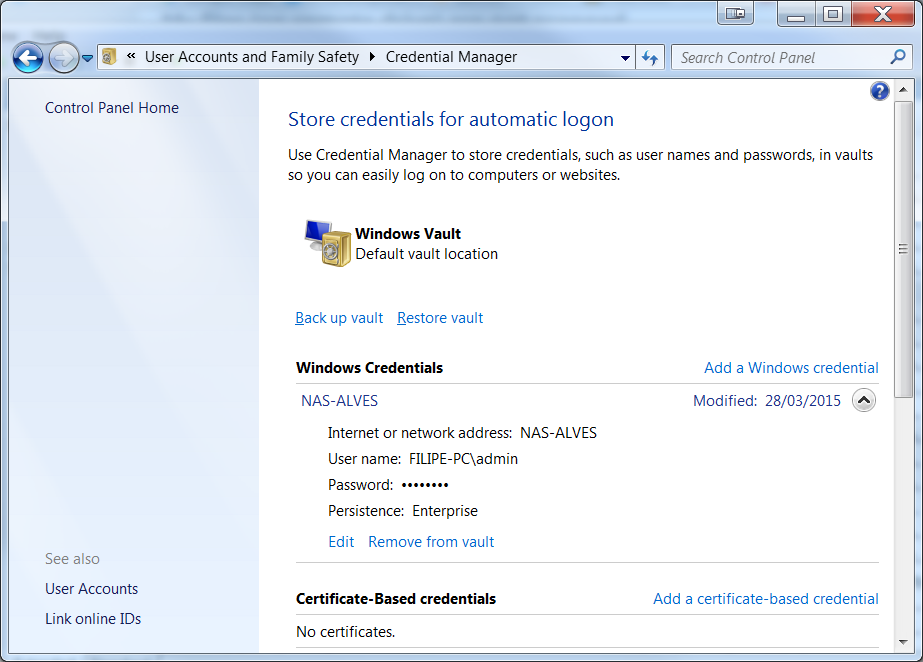Image resolution: width=923 pixels, height=662 pixels.
Task: Open the address bar history dropdown
Action: (x=625, y=58)
